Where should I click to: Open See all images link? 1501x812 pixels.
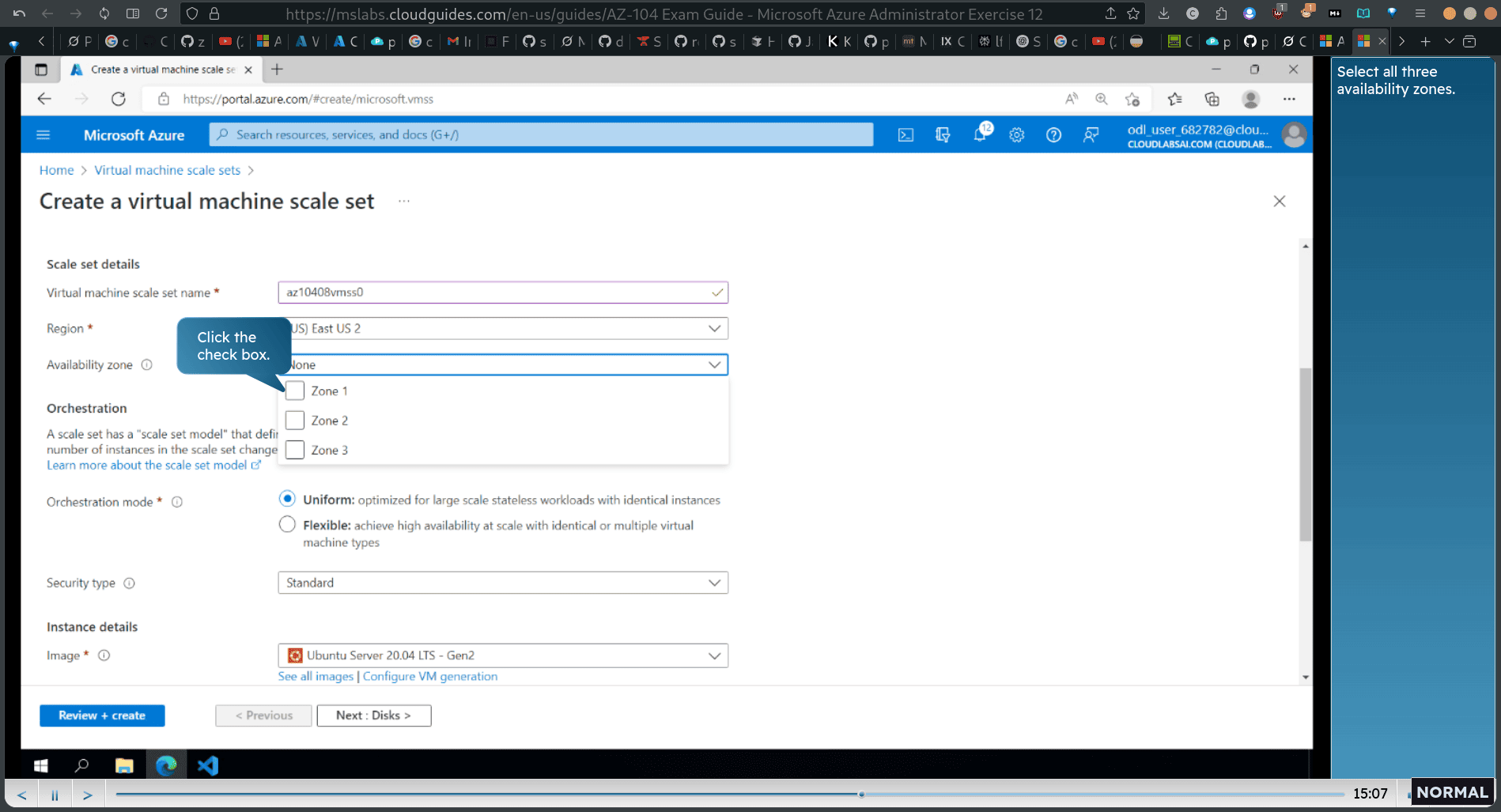pyautogui.click(x=316, y=676)
